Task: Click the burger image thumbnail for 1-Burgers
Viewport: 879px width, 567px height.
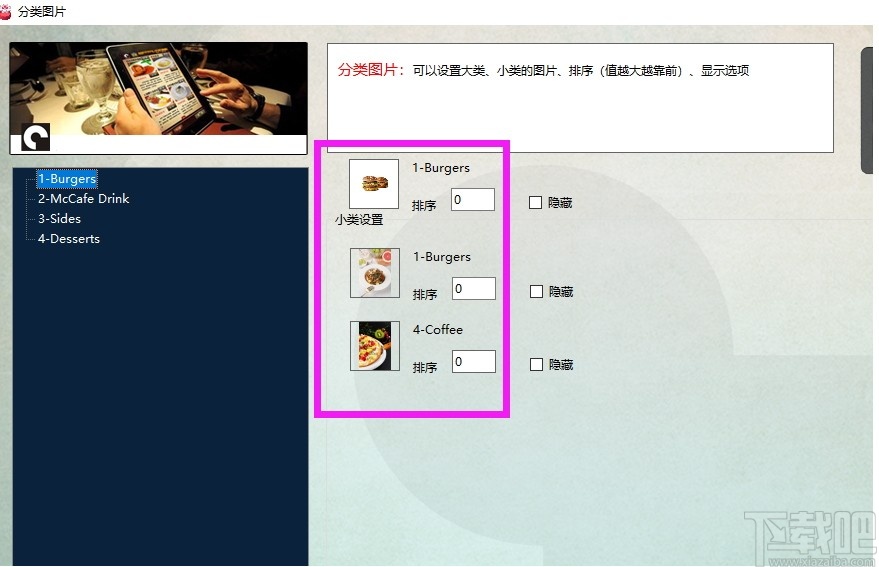Action: (x=374, y=184)
